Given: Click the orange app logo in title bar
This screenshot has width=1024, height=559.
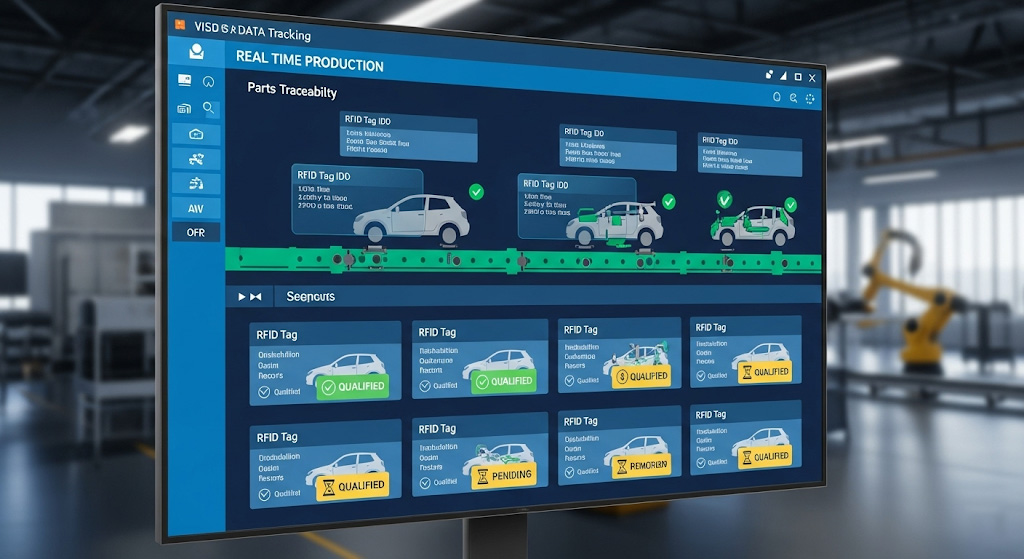Looking at the screenshot, I should (x=179, y=22).
